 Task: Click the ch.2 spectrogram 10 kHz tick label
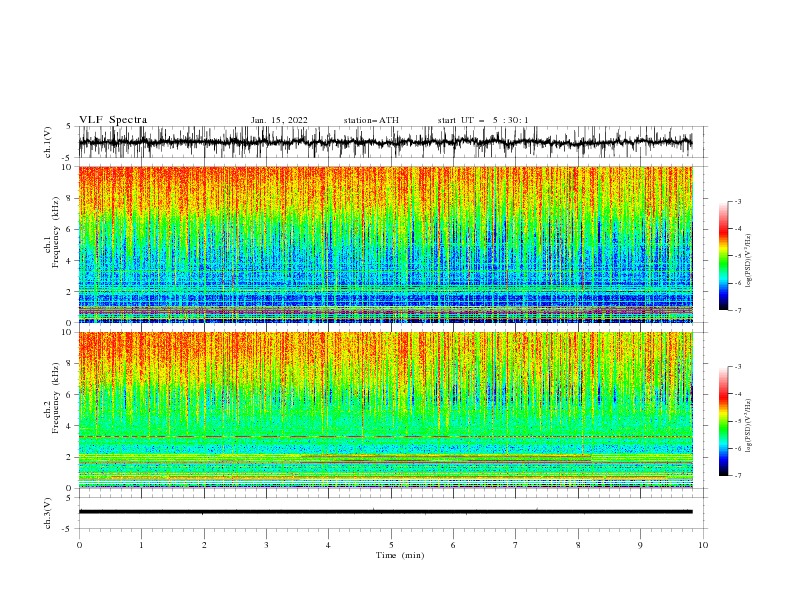(x=66, y=332)
